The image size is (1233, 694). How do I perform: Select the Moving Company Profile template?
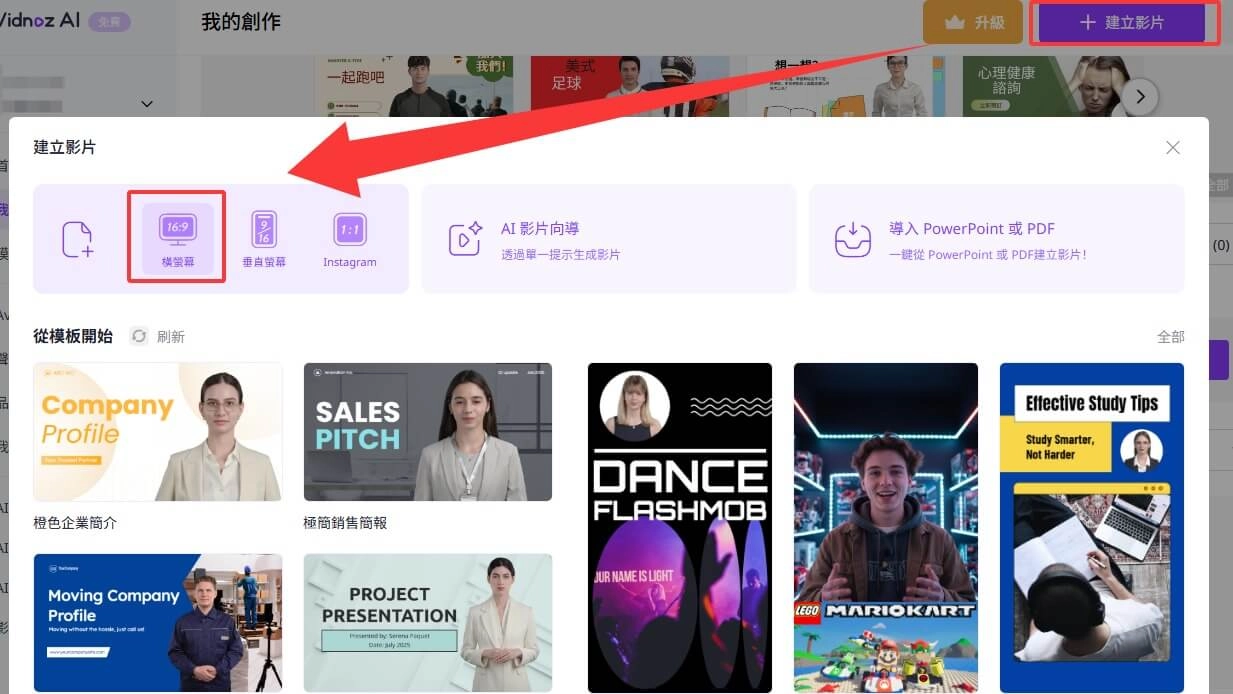pos(158,622)
